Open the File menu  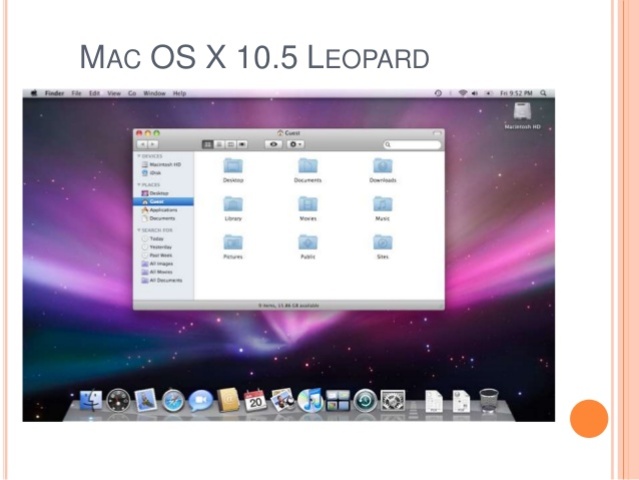coord(77,93)
